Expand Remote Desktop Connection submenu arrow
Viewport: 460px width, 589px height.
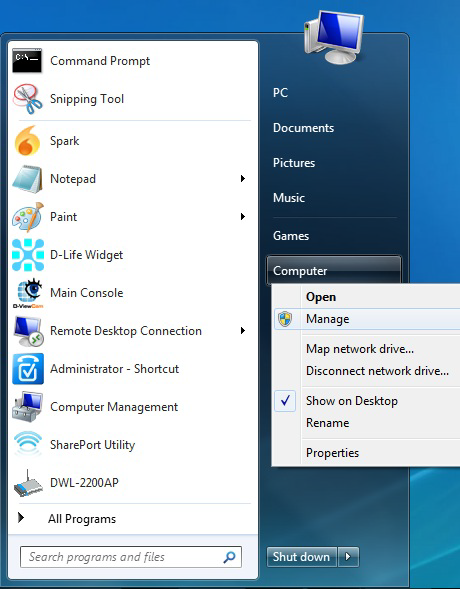point(243,331)
